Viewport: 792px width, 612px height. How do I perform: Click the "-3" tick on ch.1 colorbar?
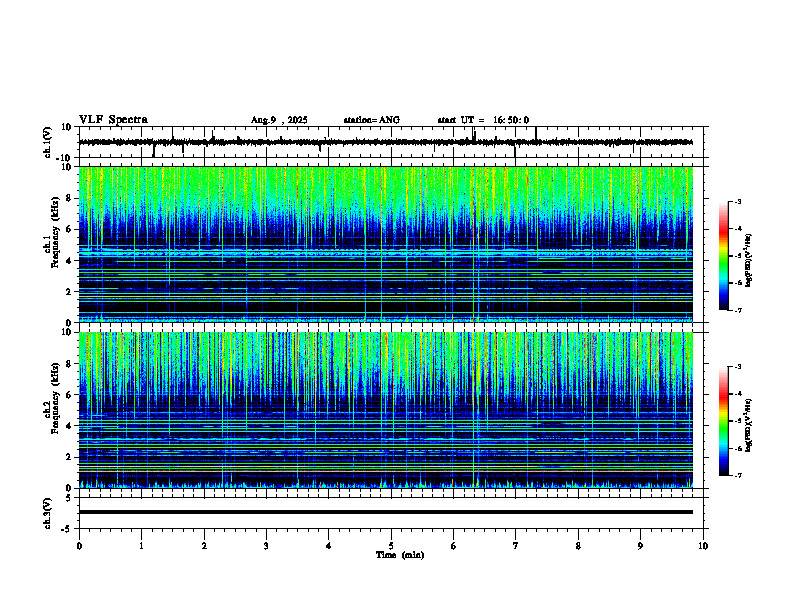pyautogui.click(x=737, y=201)
